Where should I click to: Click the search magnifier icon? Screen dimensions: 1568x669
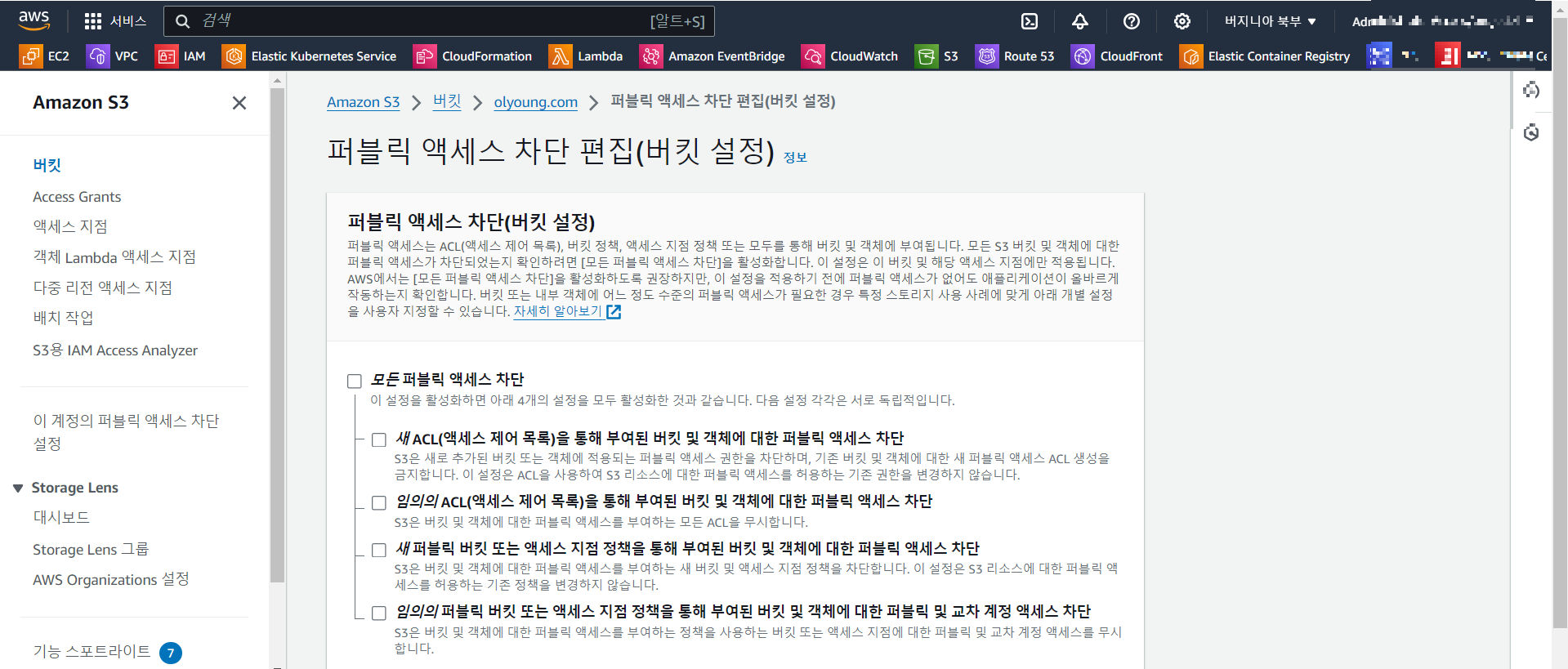(x=183, y=21)
